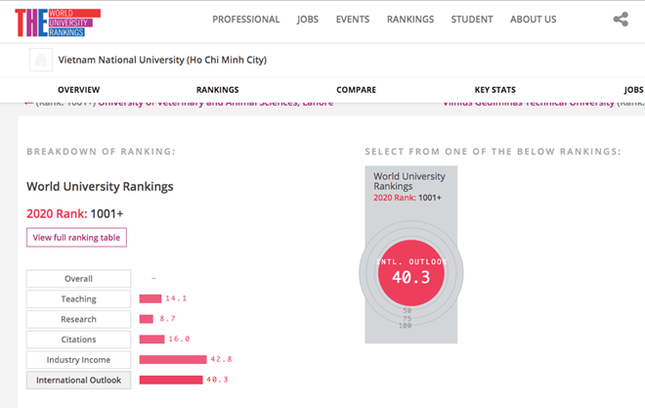The image size is (645, 408).
Task: Switch to the Key Stats tab
Action: pos(495,90)
